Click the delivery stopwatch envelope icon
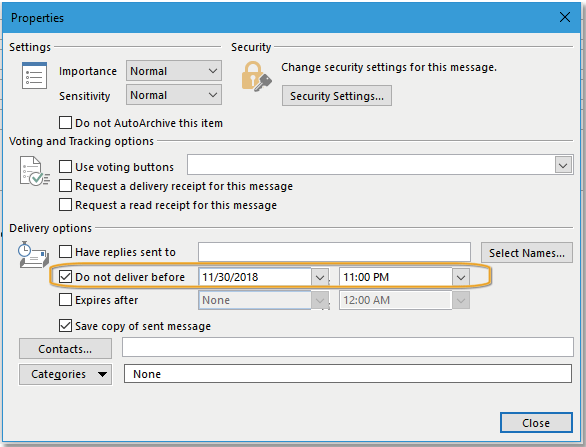This screenshot has height=447, width=586. point(34,255)
